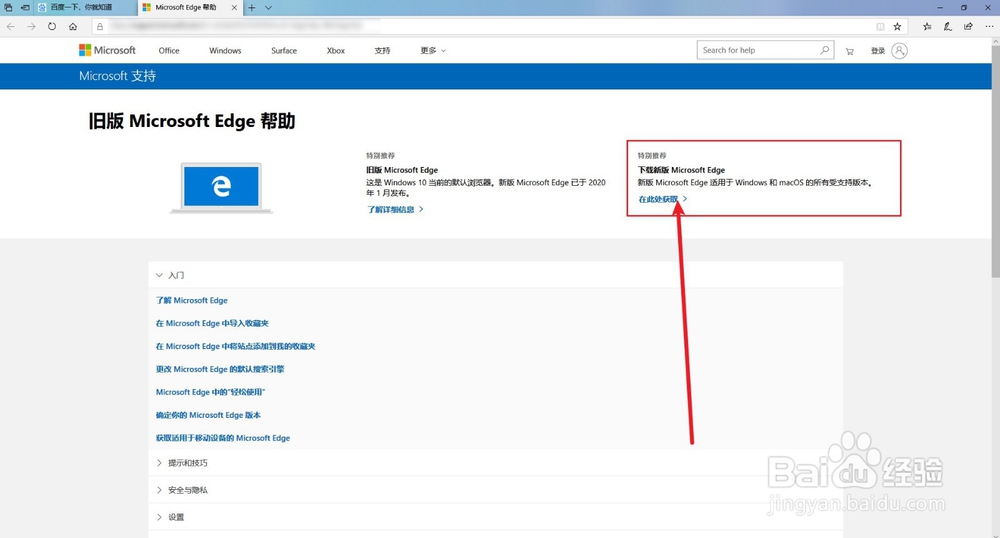Open 在 Microsoft Edge 中将站点添加到我的收藏夹 link

tap(235, 346)
